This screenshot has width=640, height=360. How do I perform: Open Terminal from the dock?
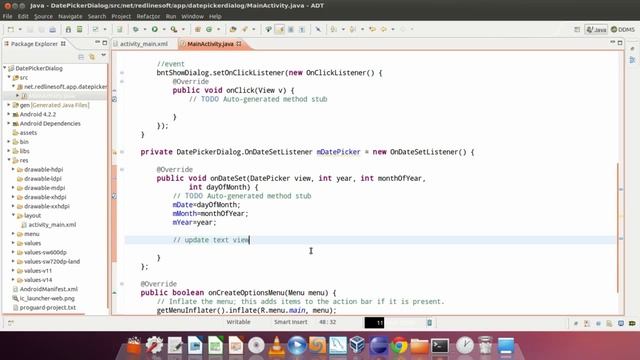point(440,345)
